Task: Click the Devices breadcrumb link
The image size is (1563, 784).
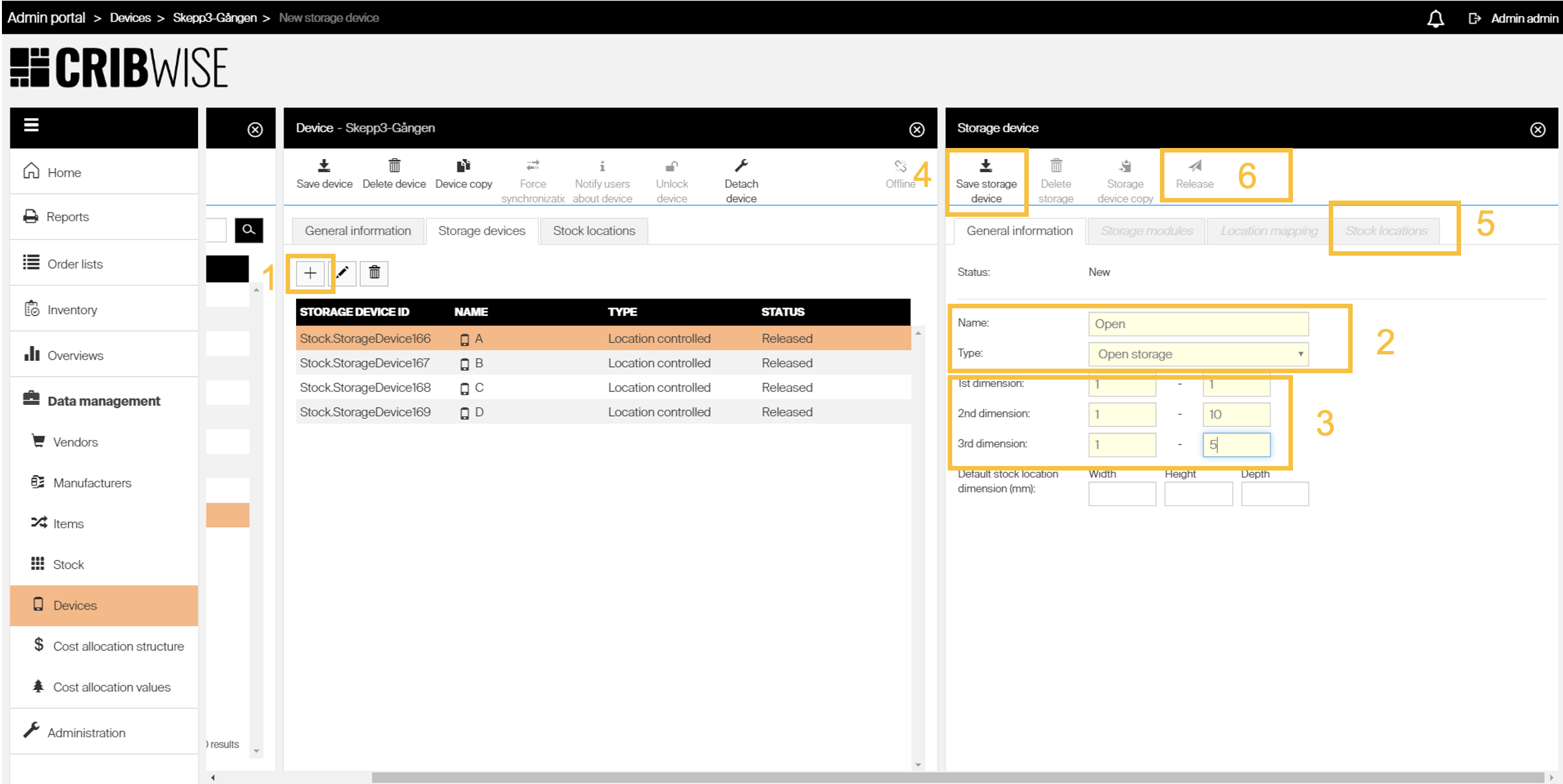Action: point(130,18)
